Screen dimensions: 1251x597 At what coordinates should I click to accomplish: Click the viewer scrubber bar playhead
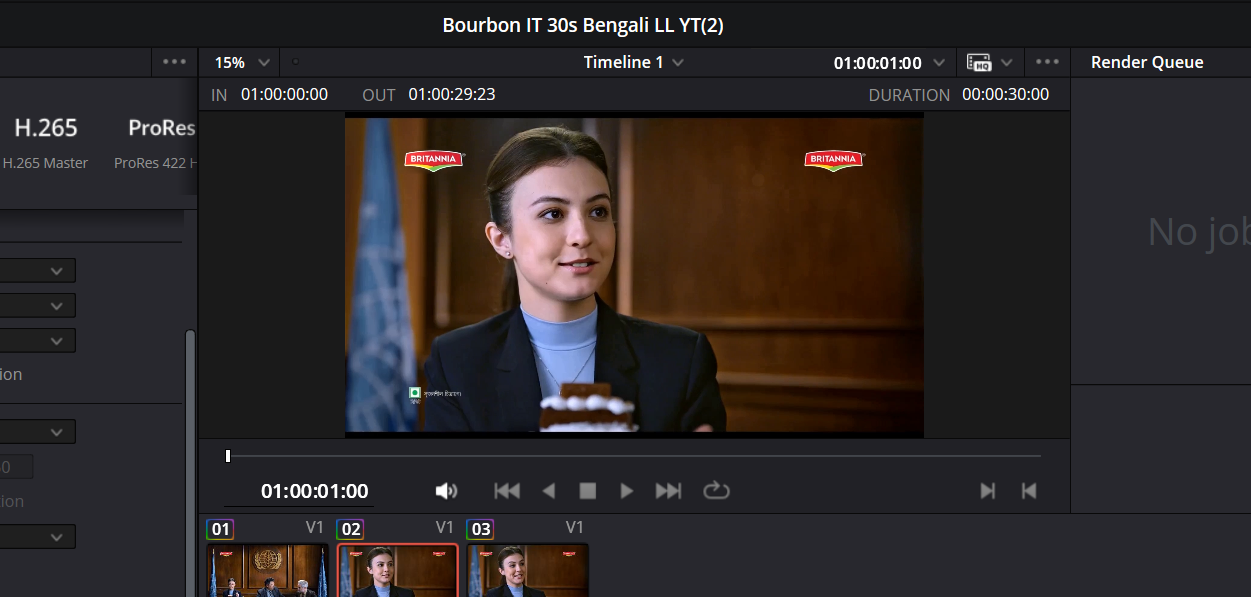coord(228,456)
